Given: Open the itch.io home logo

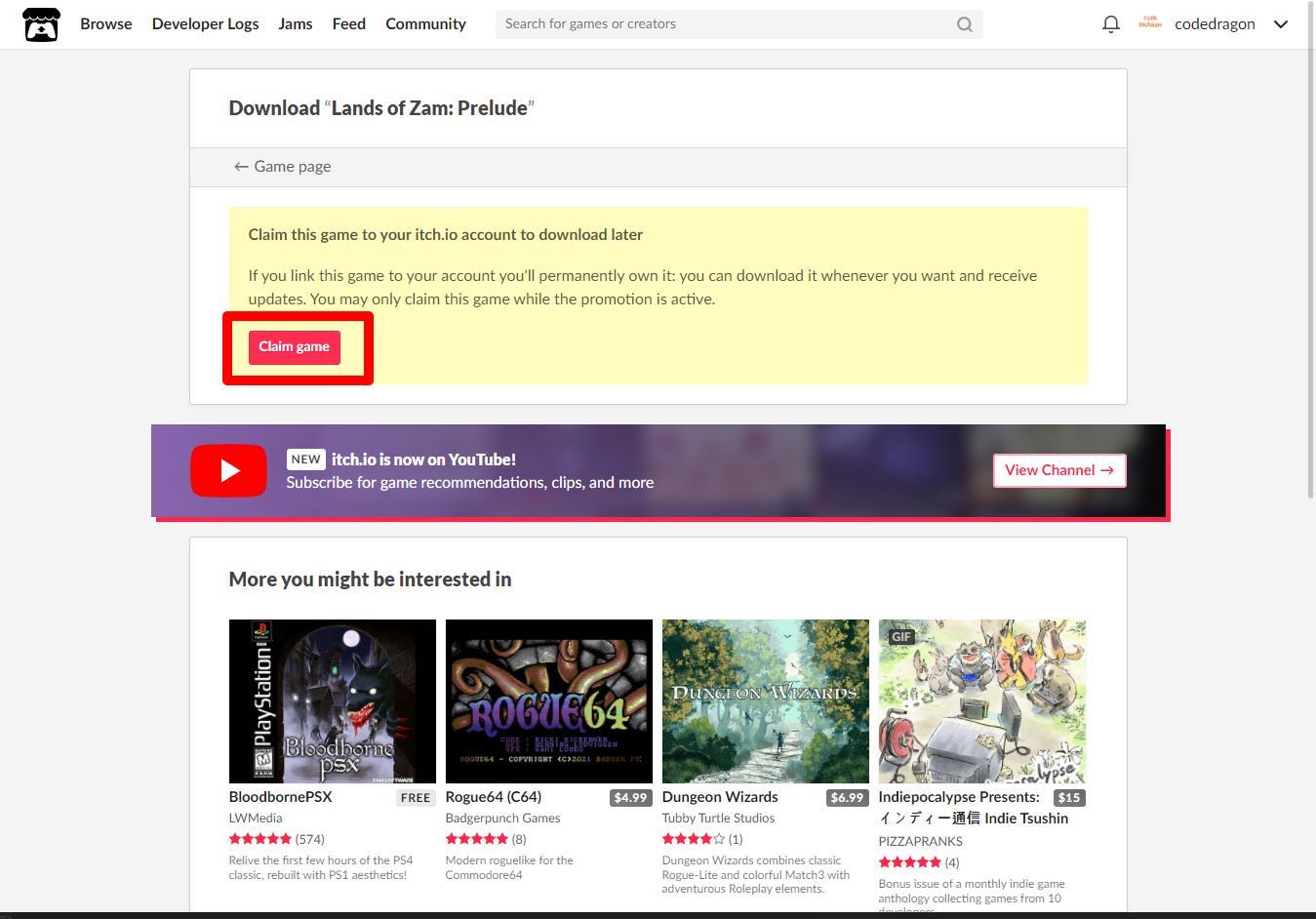Looking at the screenshot, I should [x=41, y=24].
